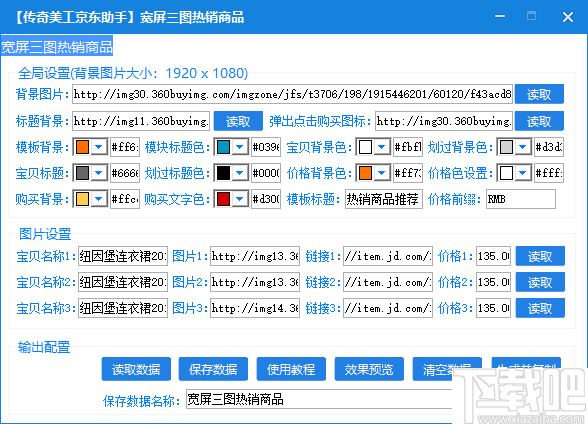Click the 价格2 value field
Viewport: 588px width, 424px height.
point(494,282)
